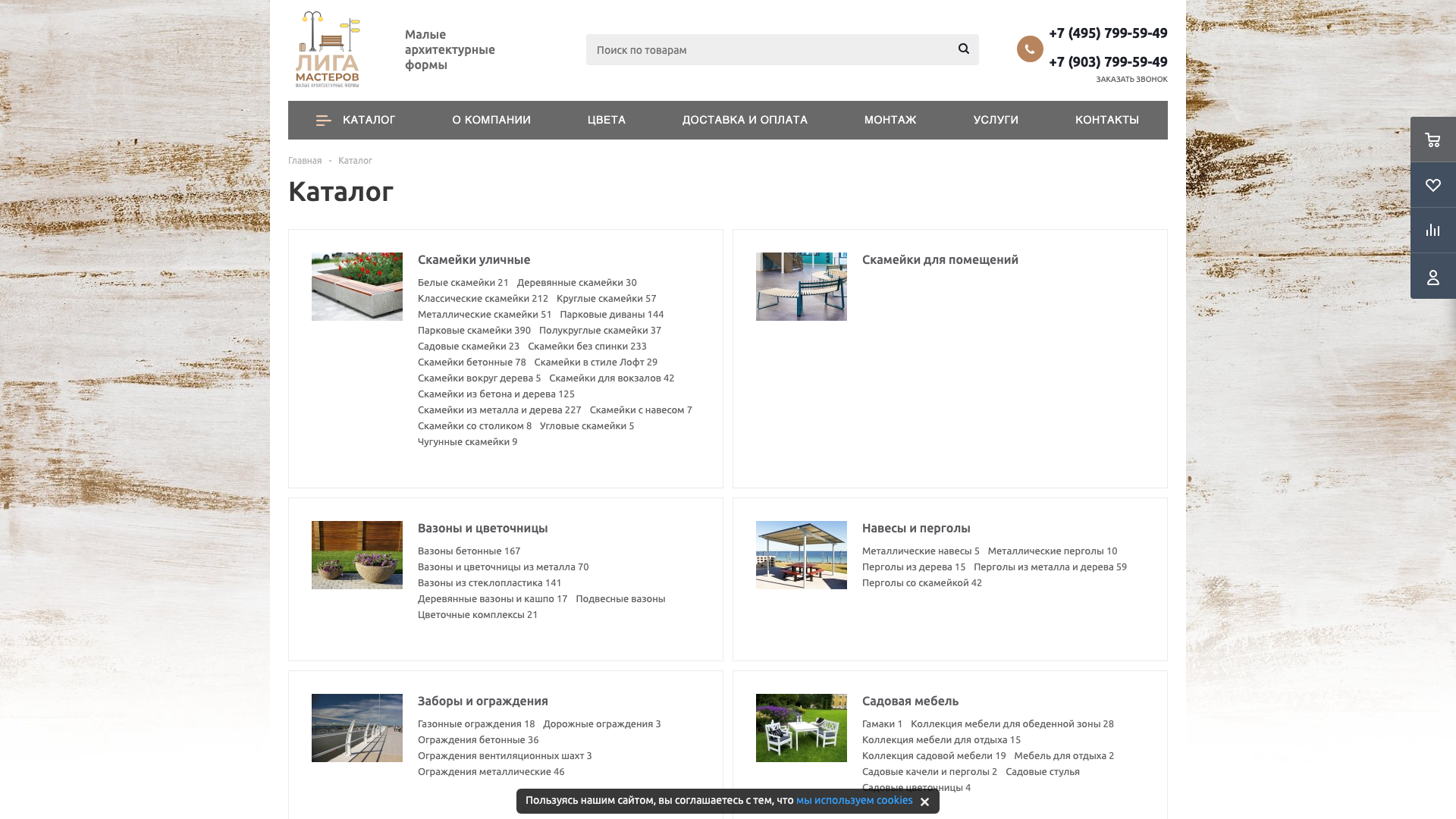1456x819 pixels.
Task: Open Классические скамейки 212 subcategory
Action: coord(483,298)
